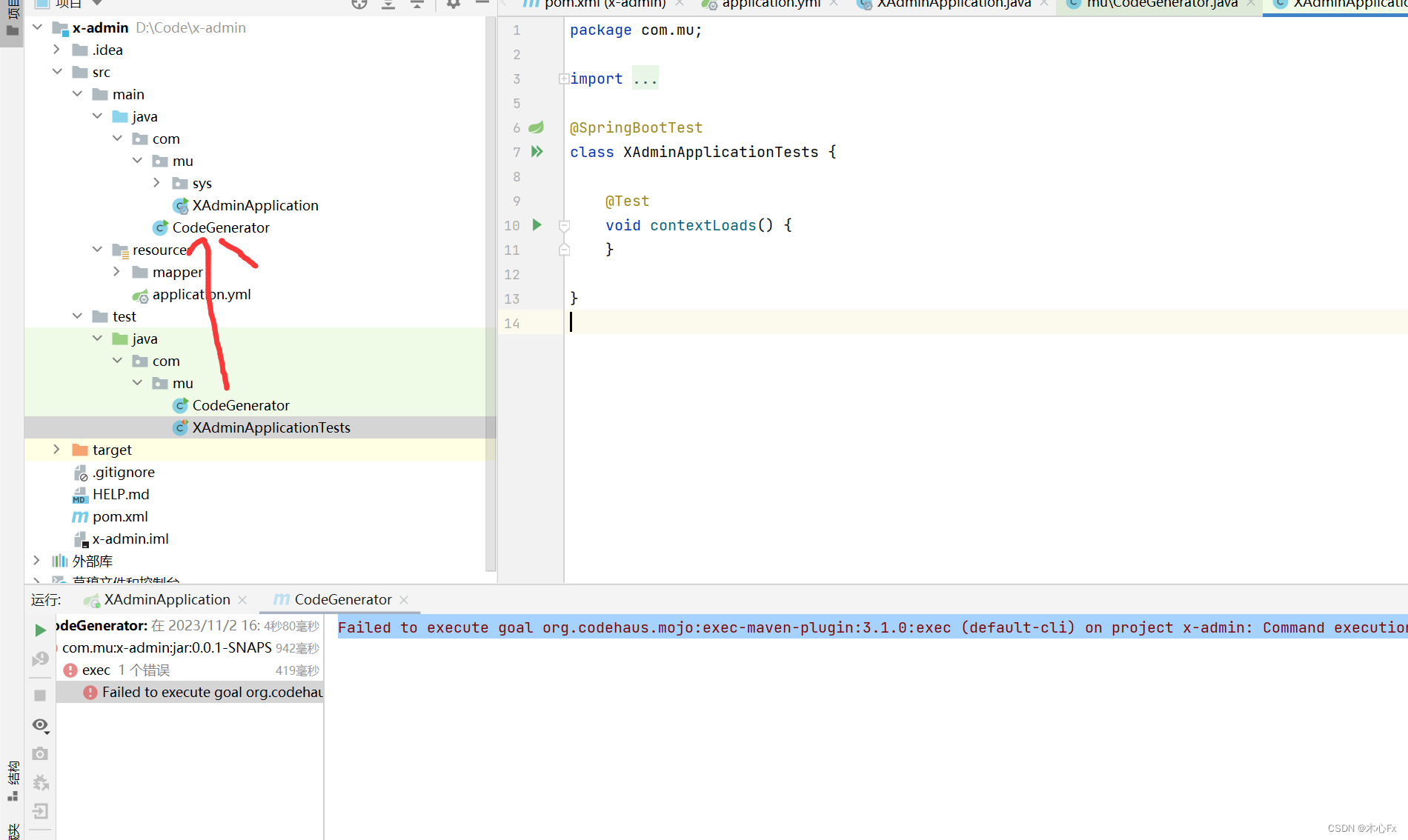The height and width of the screenshot is (840, 1408).
Task: Expand the mapper folder
Action: point(117,272)
